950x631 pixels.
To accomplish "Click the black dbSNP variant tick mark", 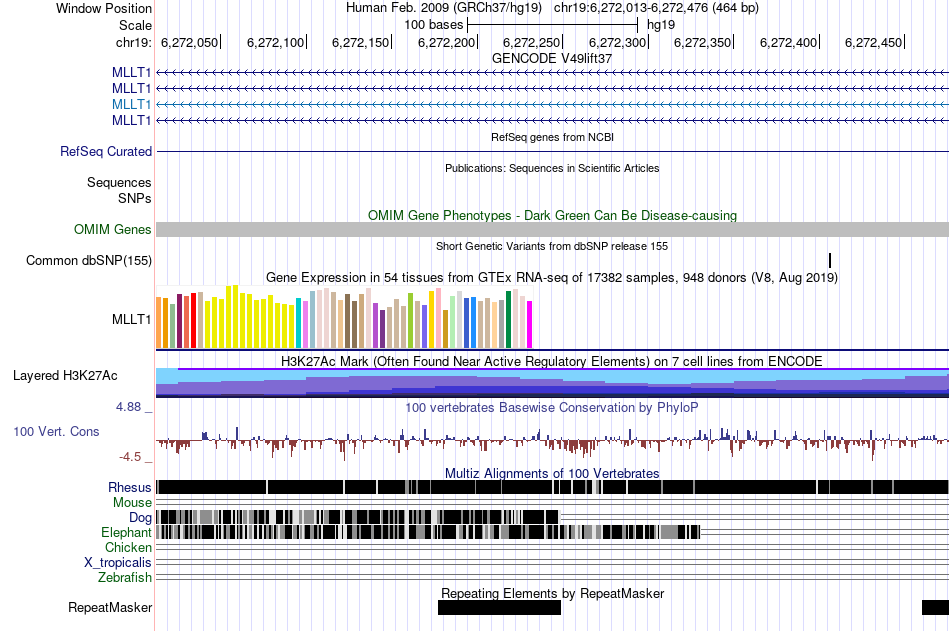I will [829, 261].
